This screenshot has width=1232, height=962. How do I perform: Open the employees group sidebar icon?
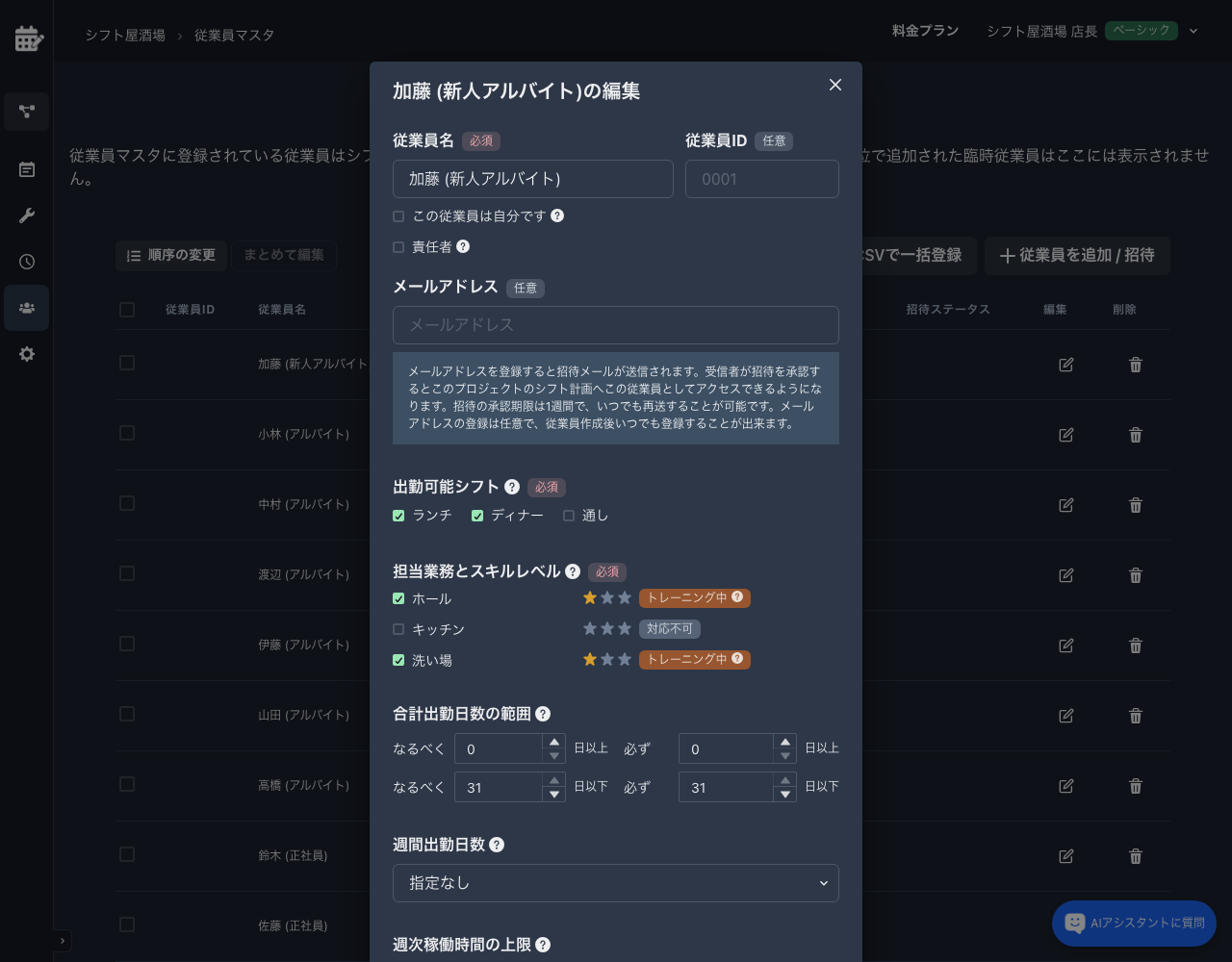(x=27, y=308)
